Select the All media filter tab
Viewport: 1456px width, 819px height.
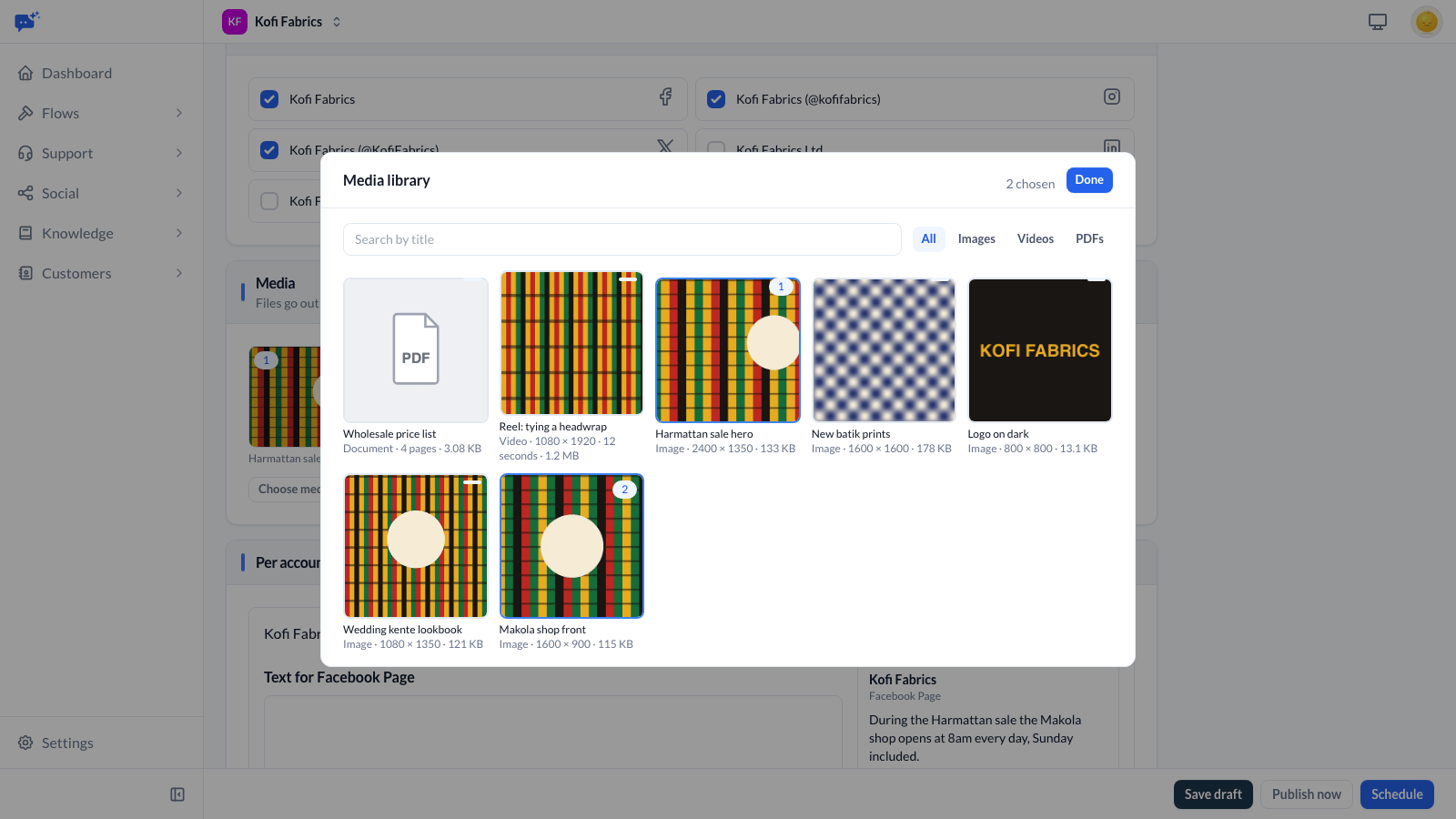click(x=928, y=238)
